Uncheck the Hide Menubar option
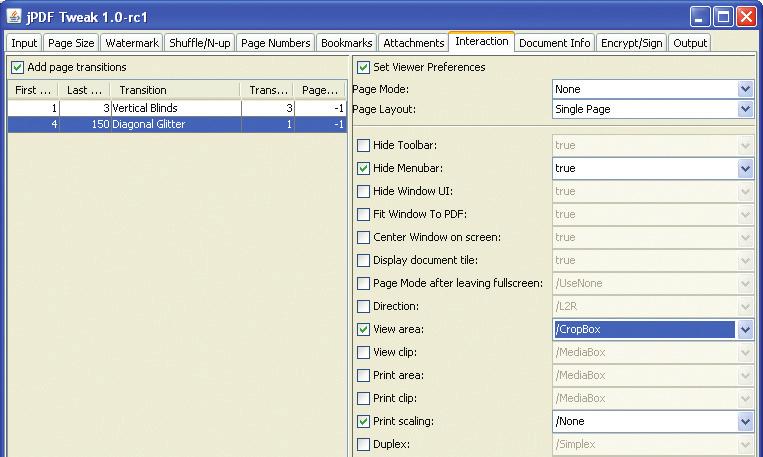The height and width of the screenshot is (457, 763). coord(363,168)
